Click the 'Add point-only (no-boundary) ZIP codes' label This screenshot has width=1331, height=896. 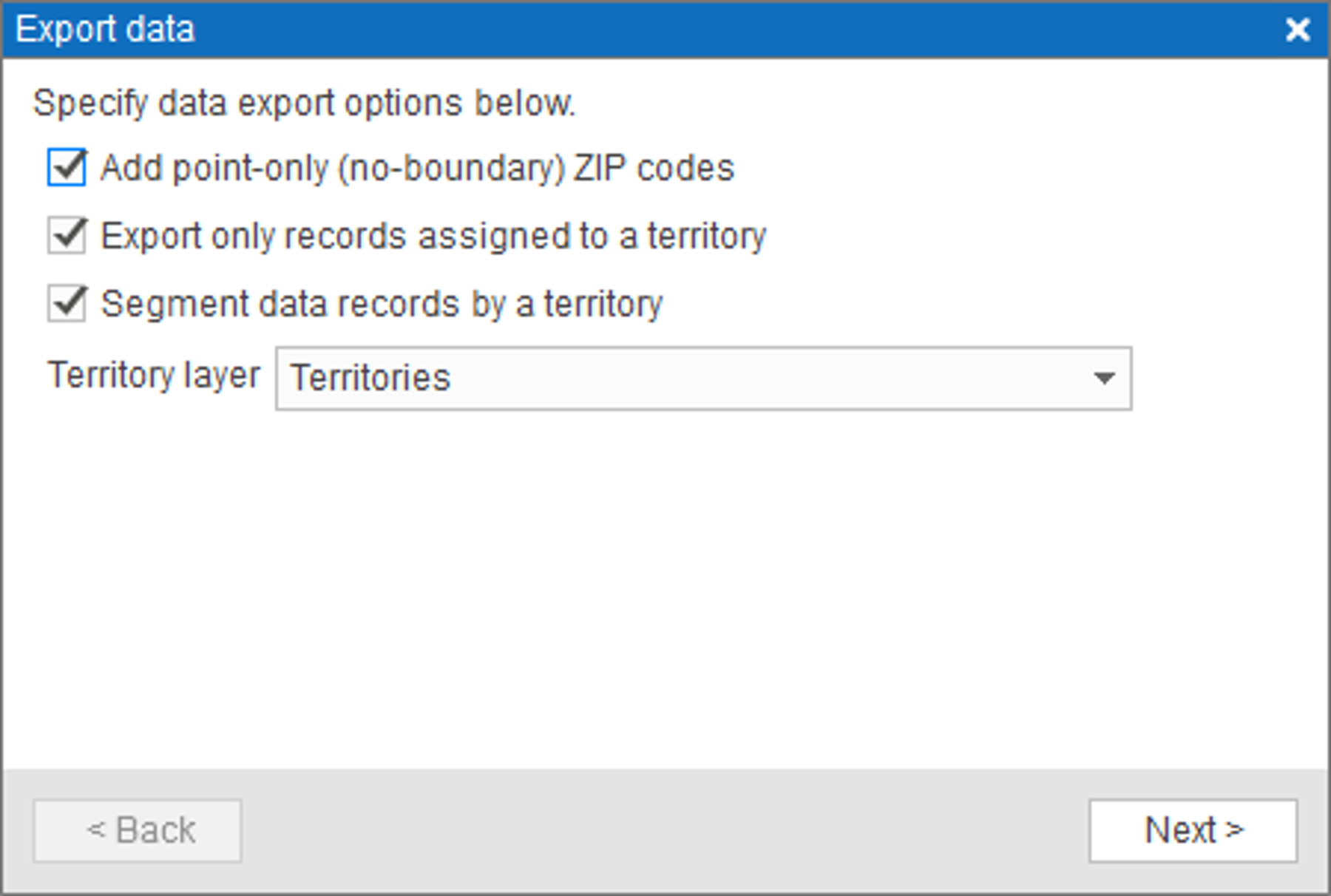coord(417,168)
